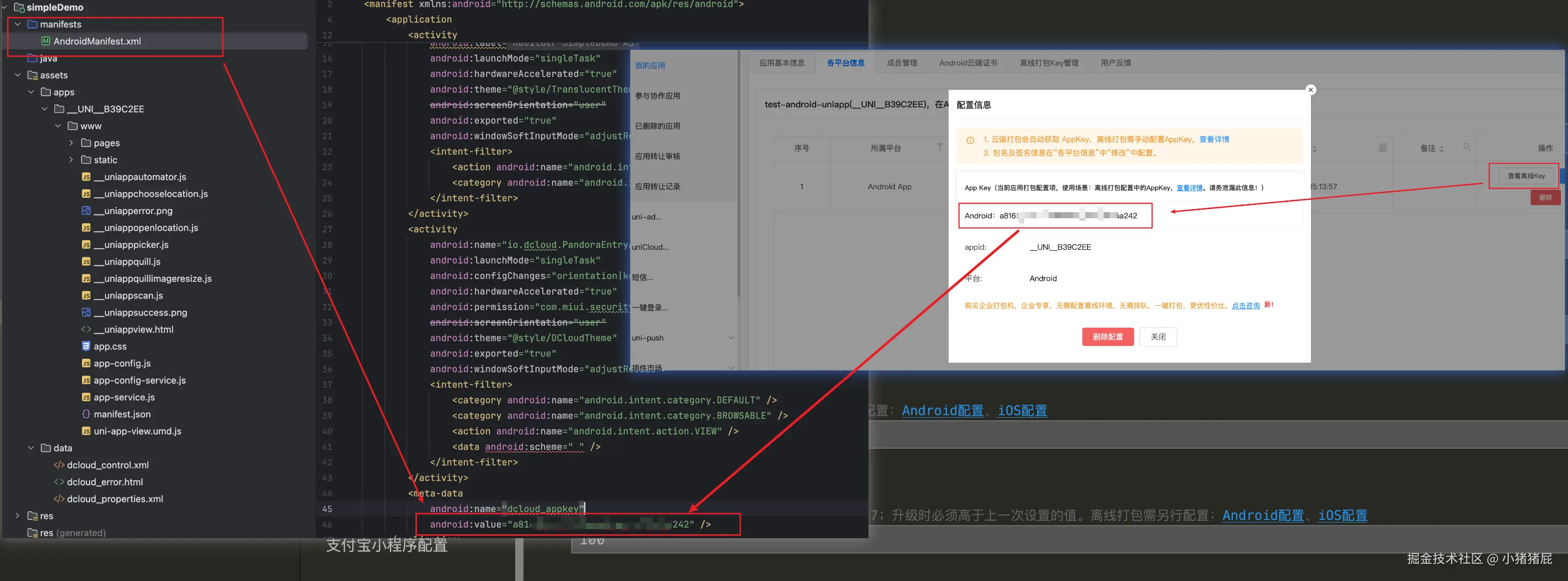
Task: Click the braces icon beside manifest.json
Action: click(86, 414)
